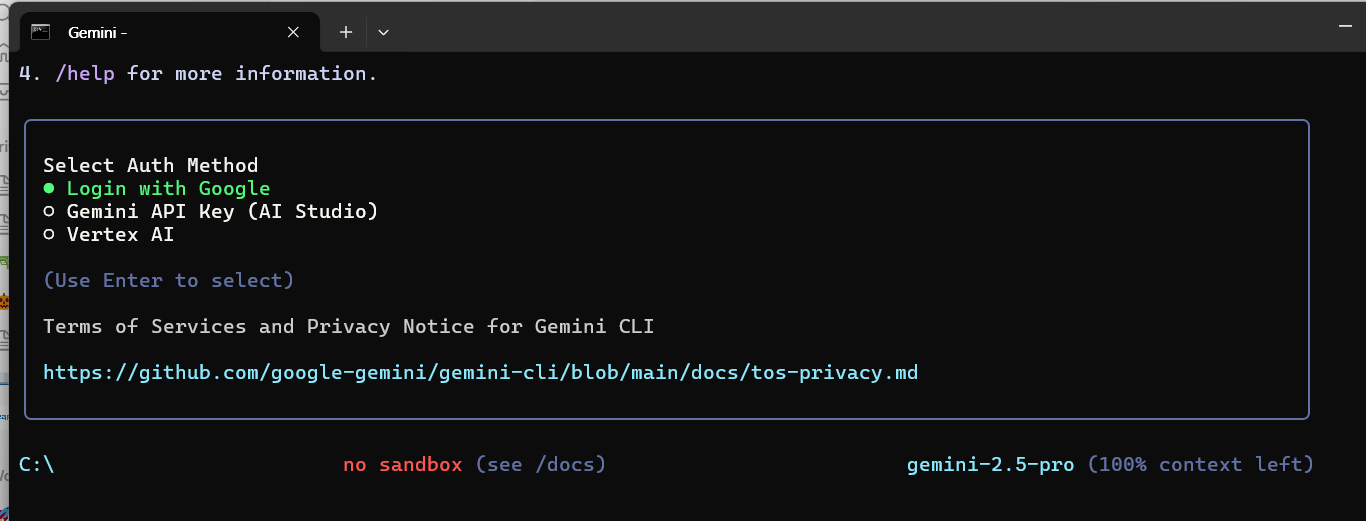Click the gemini-2.5-pro model name
Screen dimensions: 1366x521
click(x=991, y=464)
